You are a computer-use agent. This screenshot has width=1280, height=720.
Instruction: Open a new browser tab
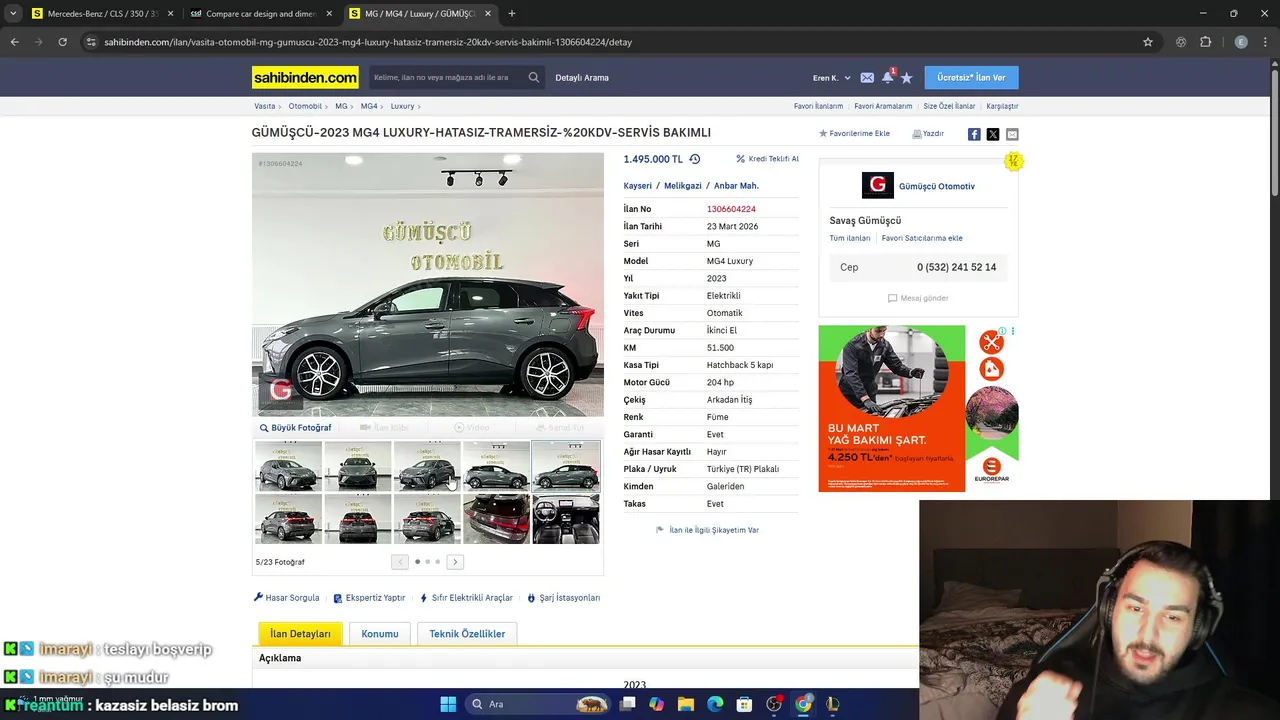click(x=512, y=14)
